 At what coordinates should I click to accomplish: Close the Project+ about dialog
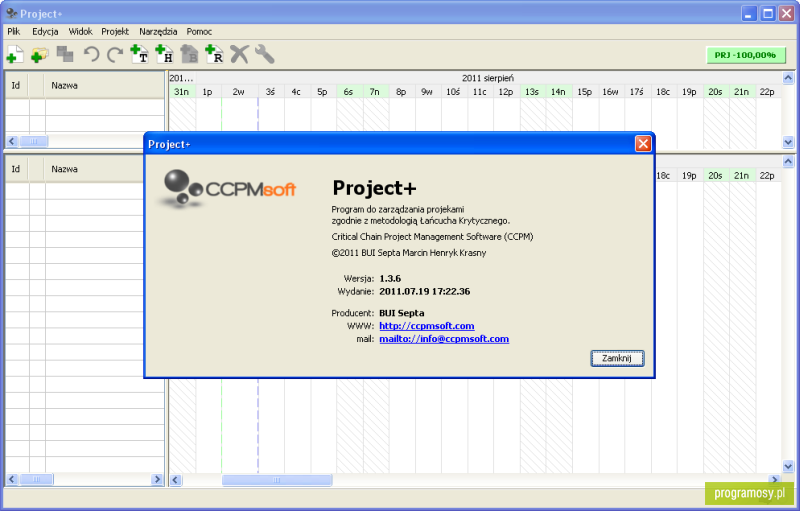[643, 144]
